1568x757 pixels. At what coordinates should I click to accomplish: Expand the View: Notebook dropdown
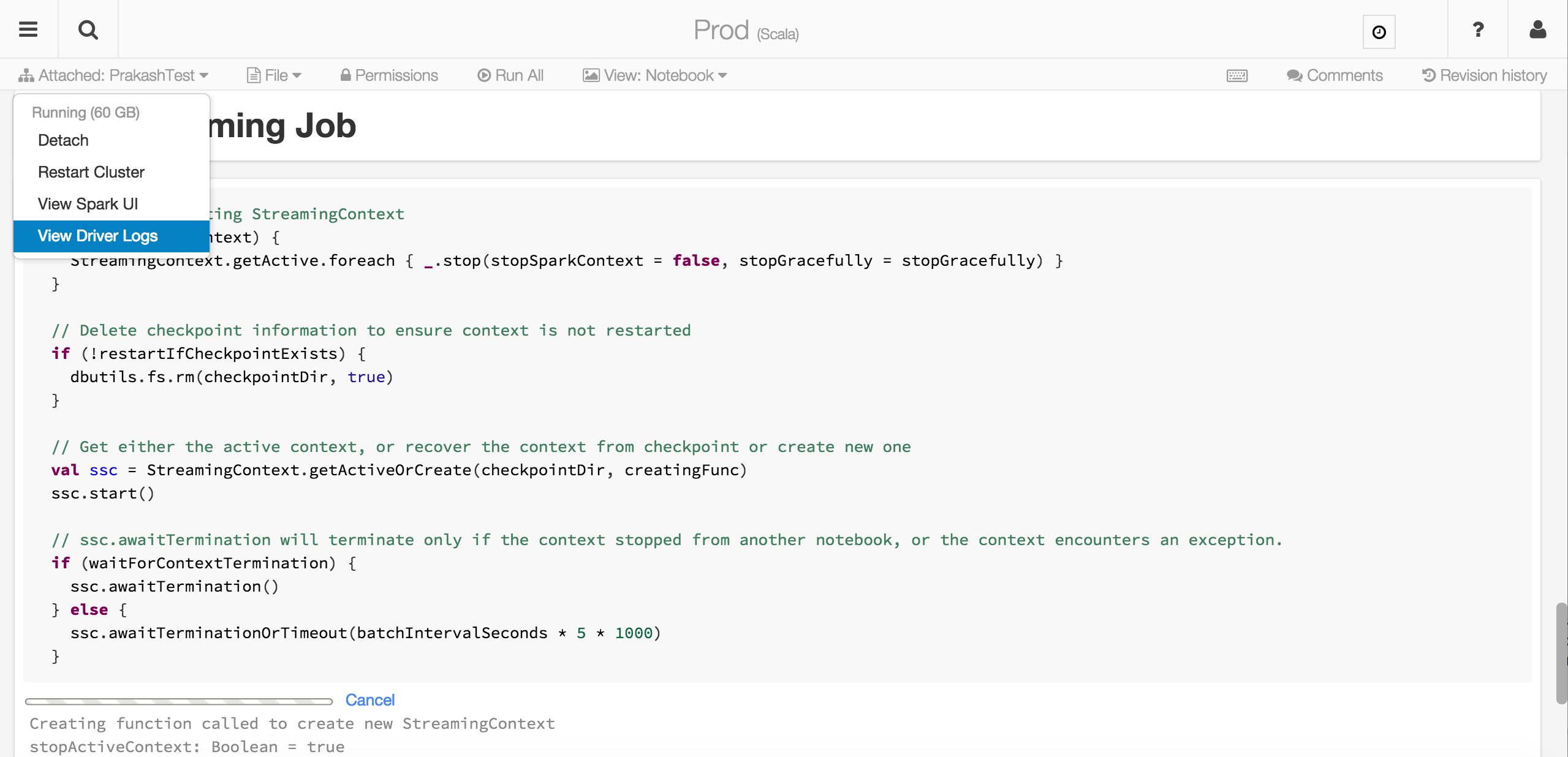point(654,75)
